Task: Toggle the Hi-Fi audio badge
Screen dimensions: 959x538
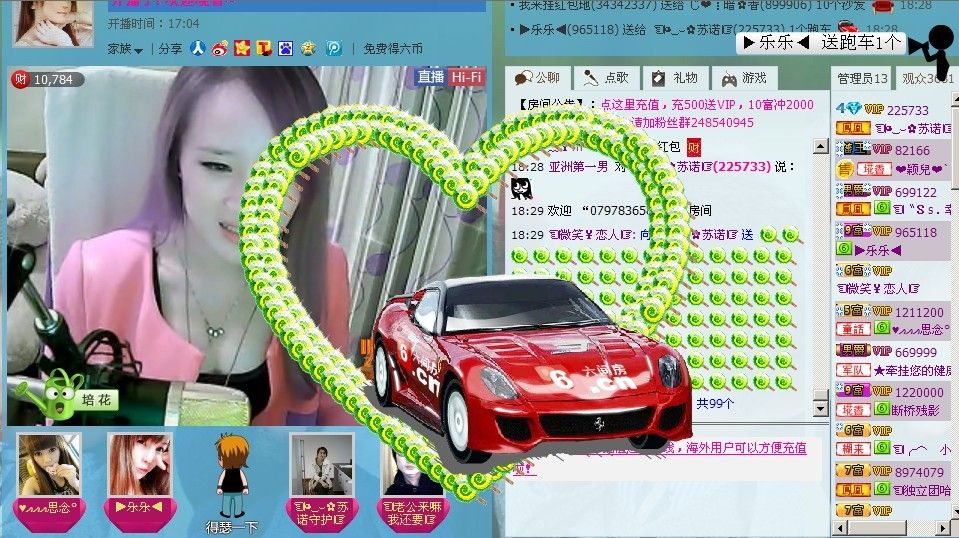Action: click(466, 77)
